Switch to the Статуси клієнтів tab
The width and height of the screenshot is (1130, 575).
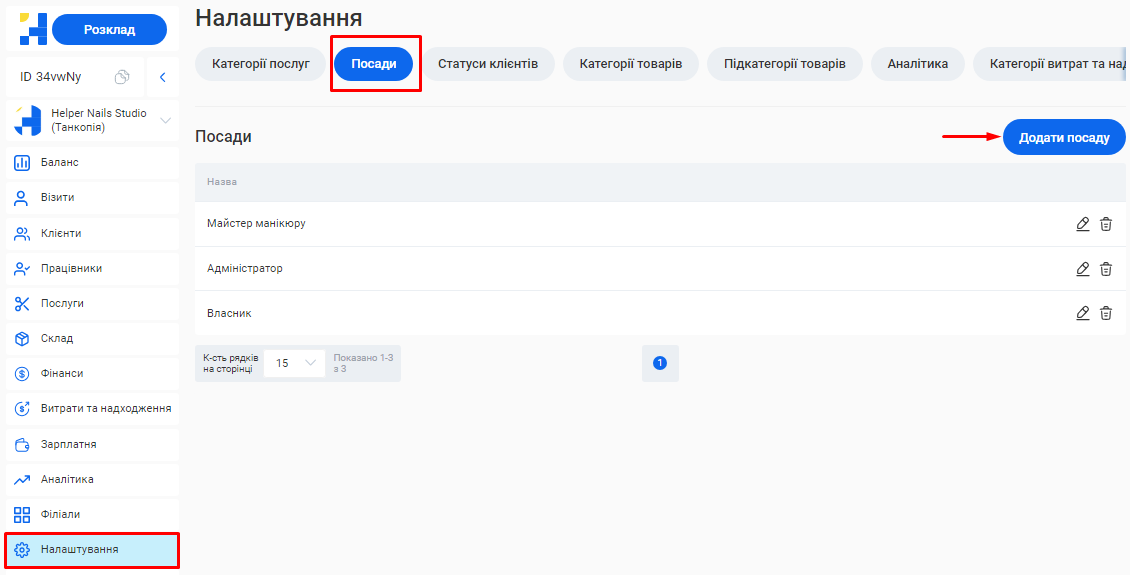tap(488, 64)
